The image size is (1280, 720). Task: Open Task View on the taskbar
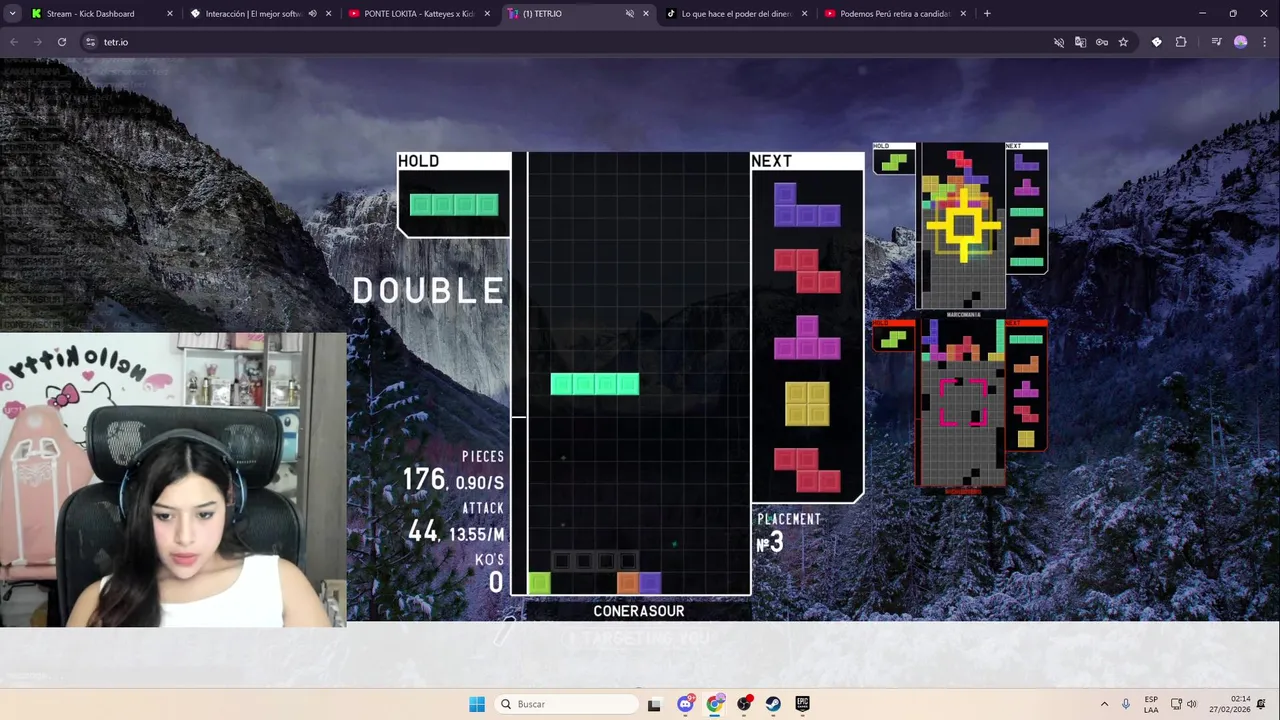point(654,704)
